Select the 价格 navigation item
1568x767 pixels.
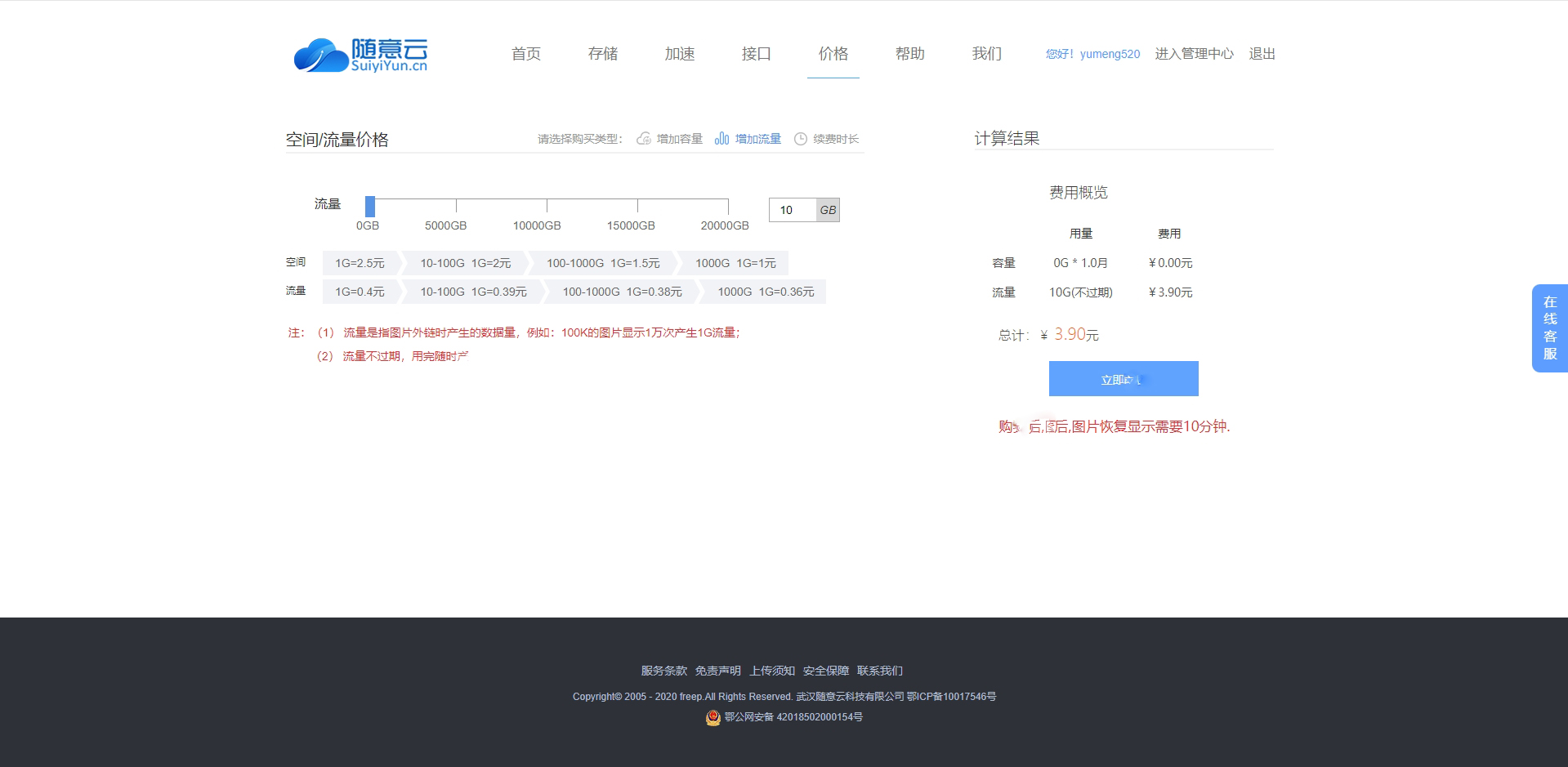pos(833,54)
